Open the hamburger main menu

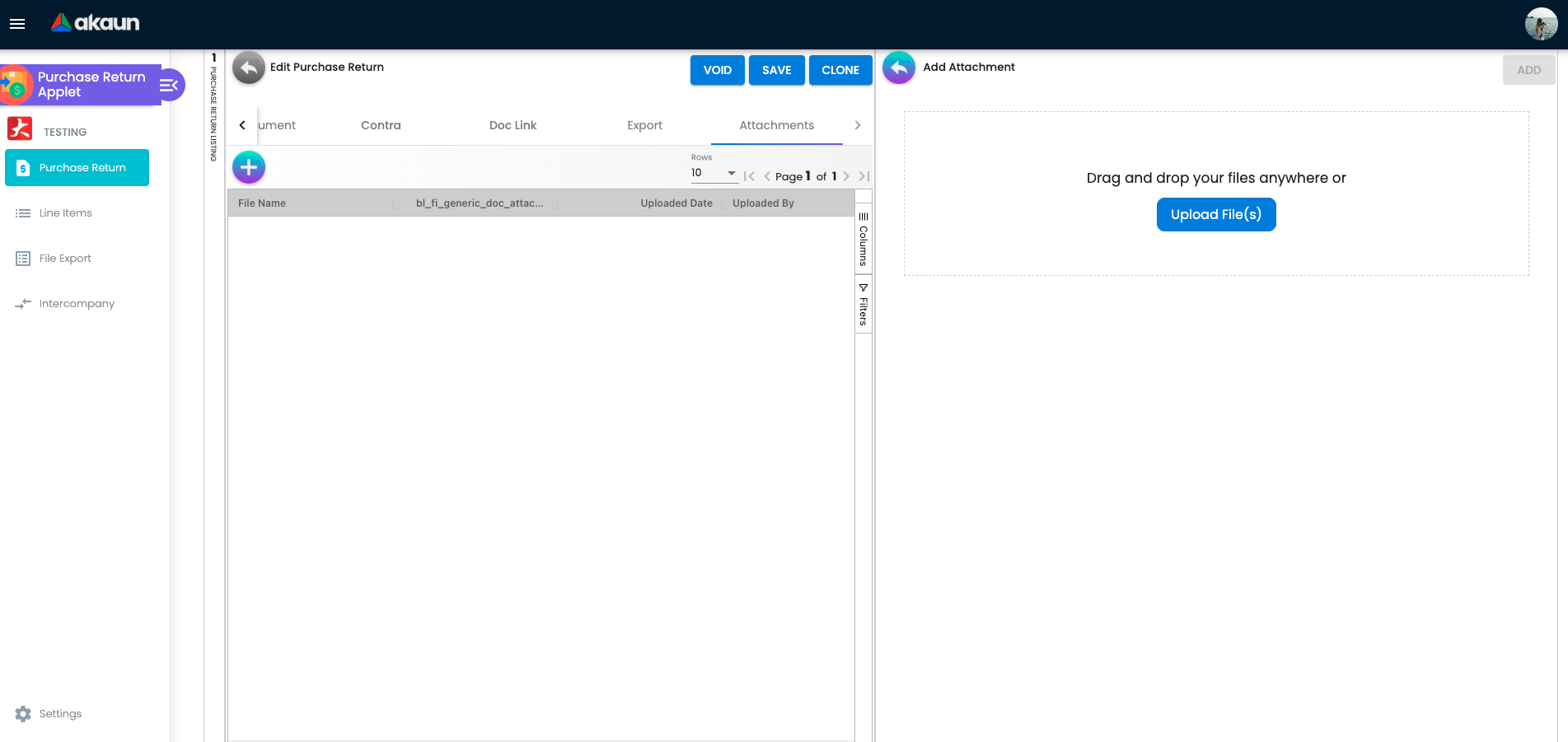pyautogui.click(x=17, y=24)
